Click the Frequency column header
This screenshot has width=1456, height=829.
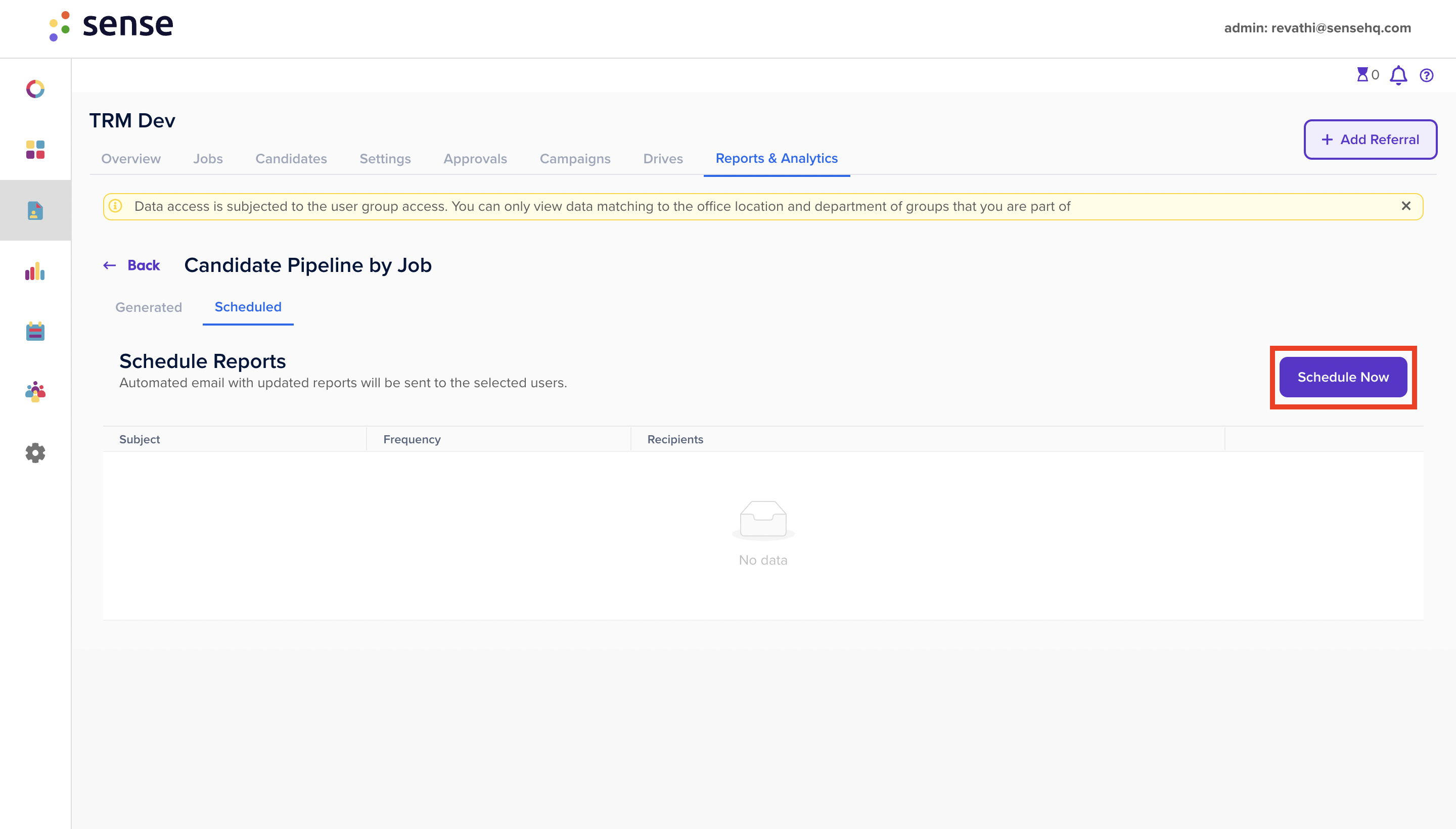point(412,440)
